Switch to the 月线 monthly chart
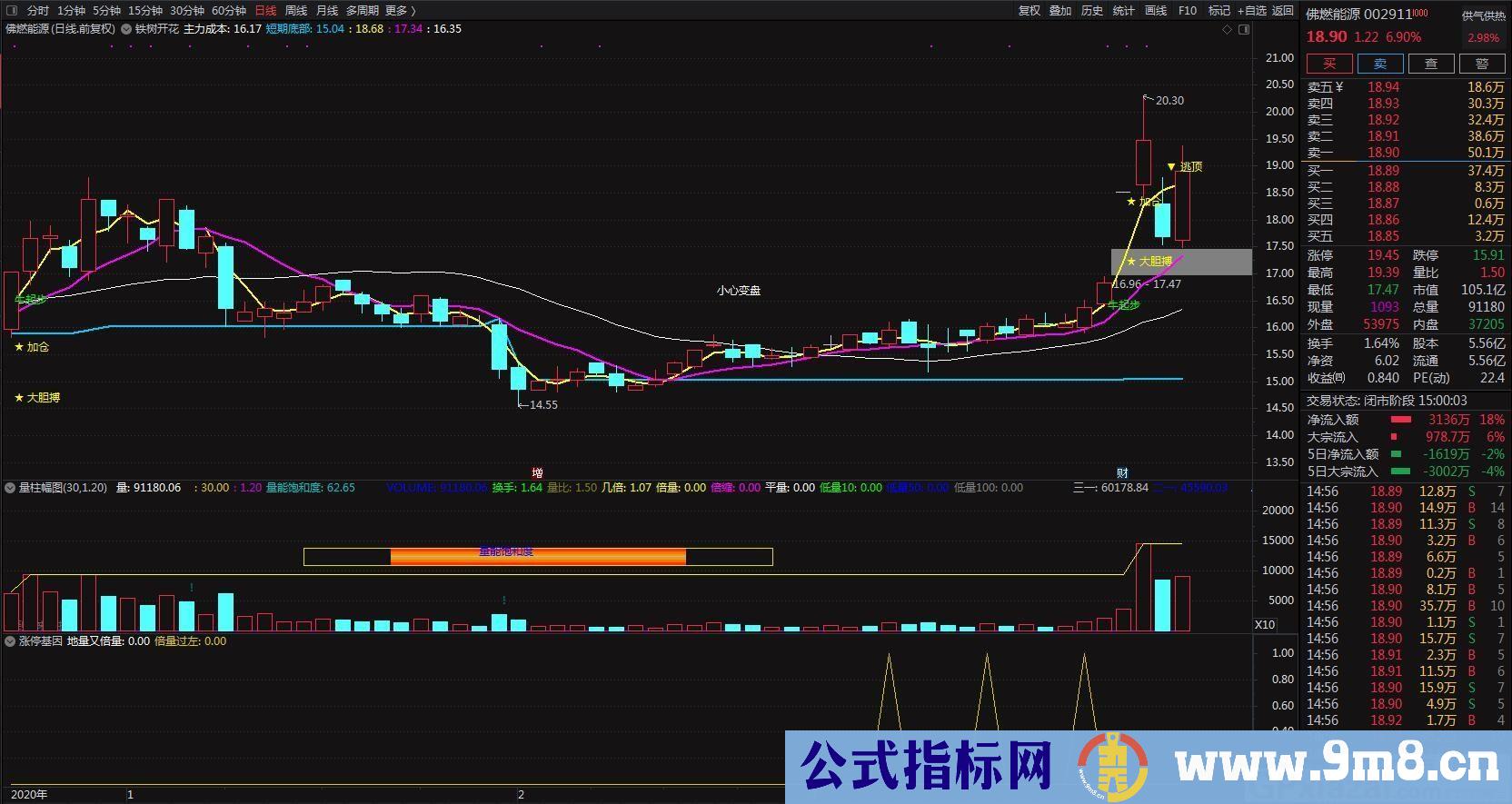 click(327, 11)
